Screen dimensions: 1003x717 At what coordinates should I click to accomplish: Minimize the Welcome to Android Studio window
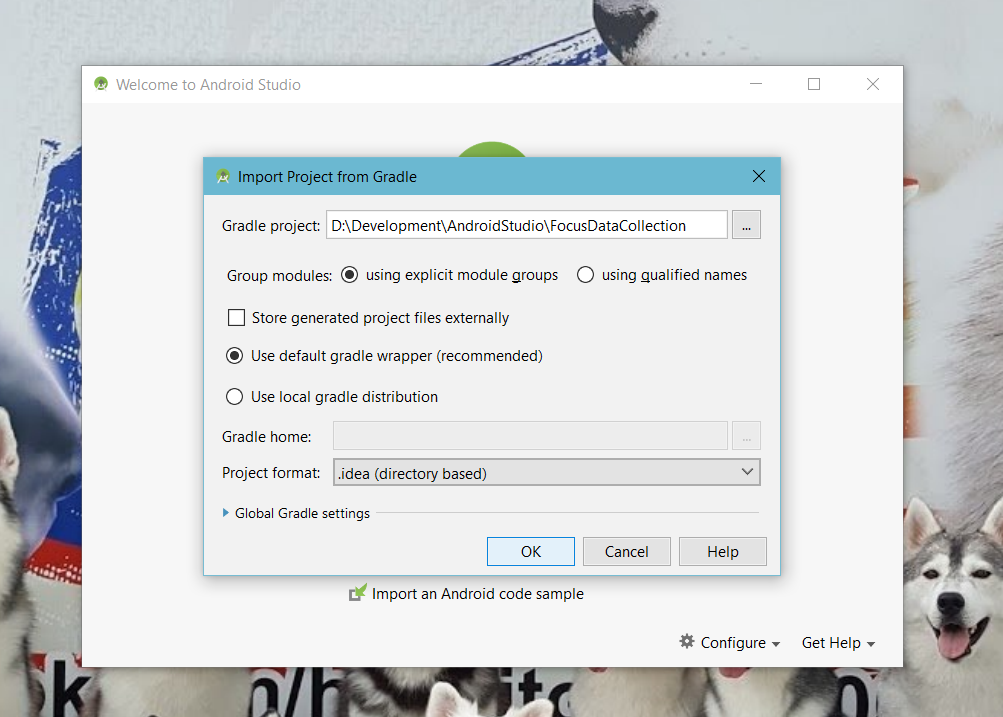(x=756, y=84)
